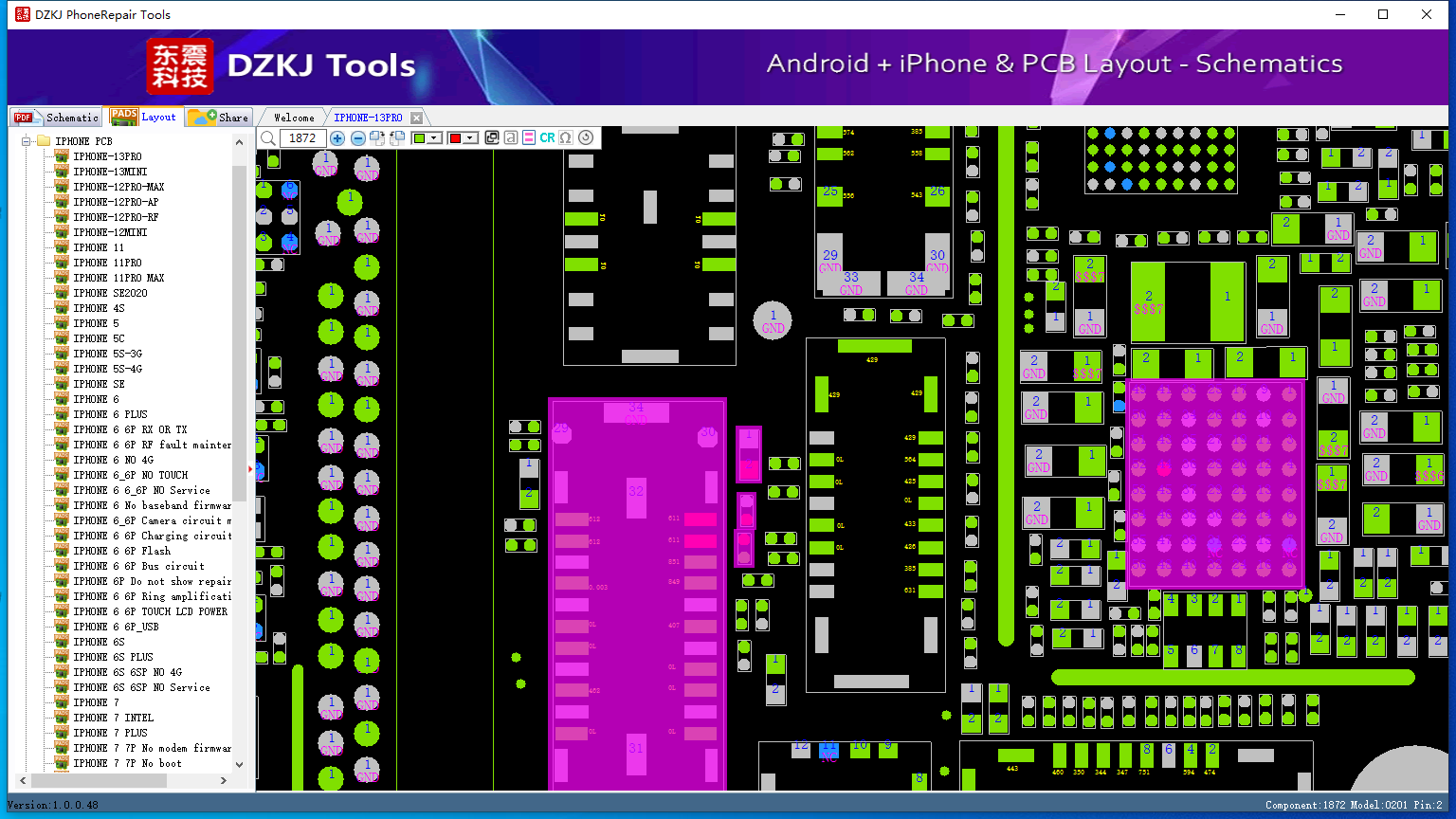Image resolution: width=1456 pixels, height=819 pixels.
Task: Click the red color swatch
Action: [x=455, y=138]
